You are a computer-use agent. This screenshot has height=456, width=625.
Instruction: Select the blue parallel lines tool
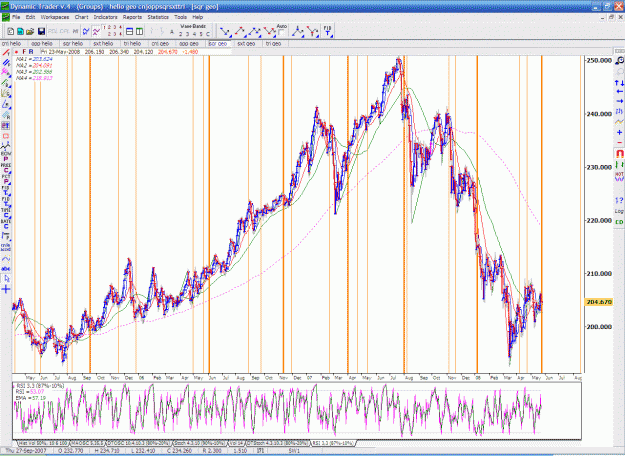pyautogui.click(x=6, y=63)
